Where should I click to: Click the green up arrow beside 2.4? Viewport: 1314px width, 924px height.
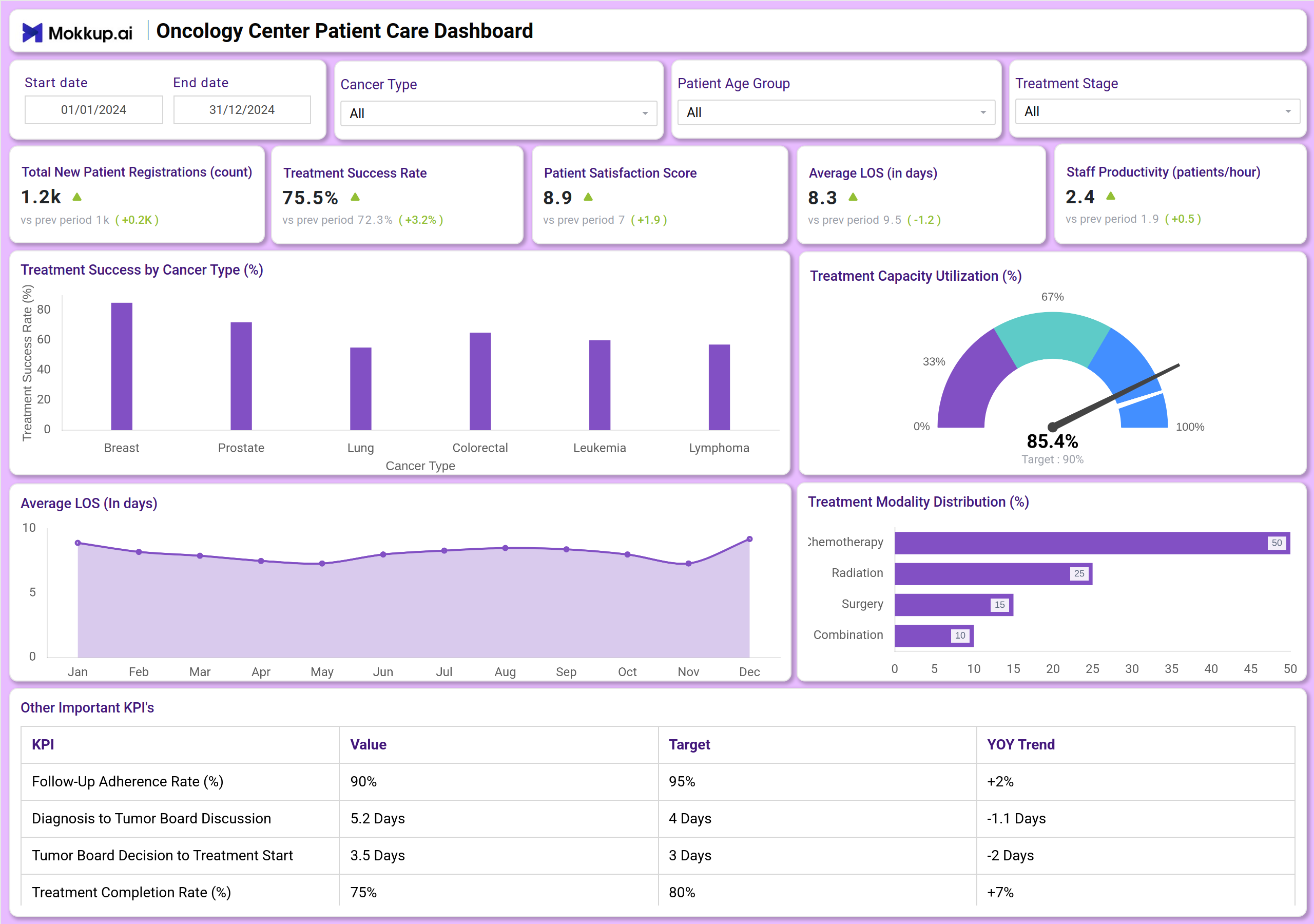tap(1111, 196)
